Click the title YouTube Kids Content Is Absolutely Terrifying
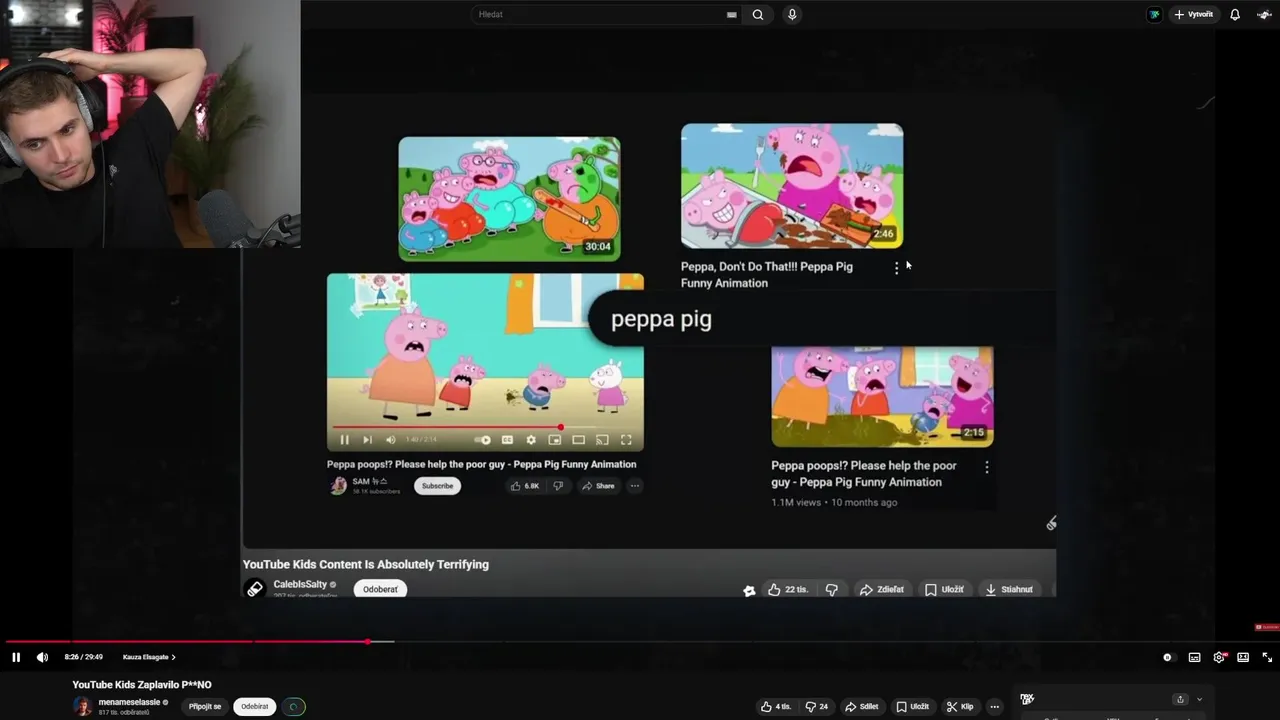This screenshot has width=1280, height=720. pos(365,565)
